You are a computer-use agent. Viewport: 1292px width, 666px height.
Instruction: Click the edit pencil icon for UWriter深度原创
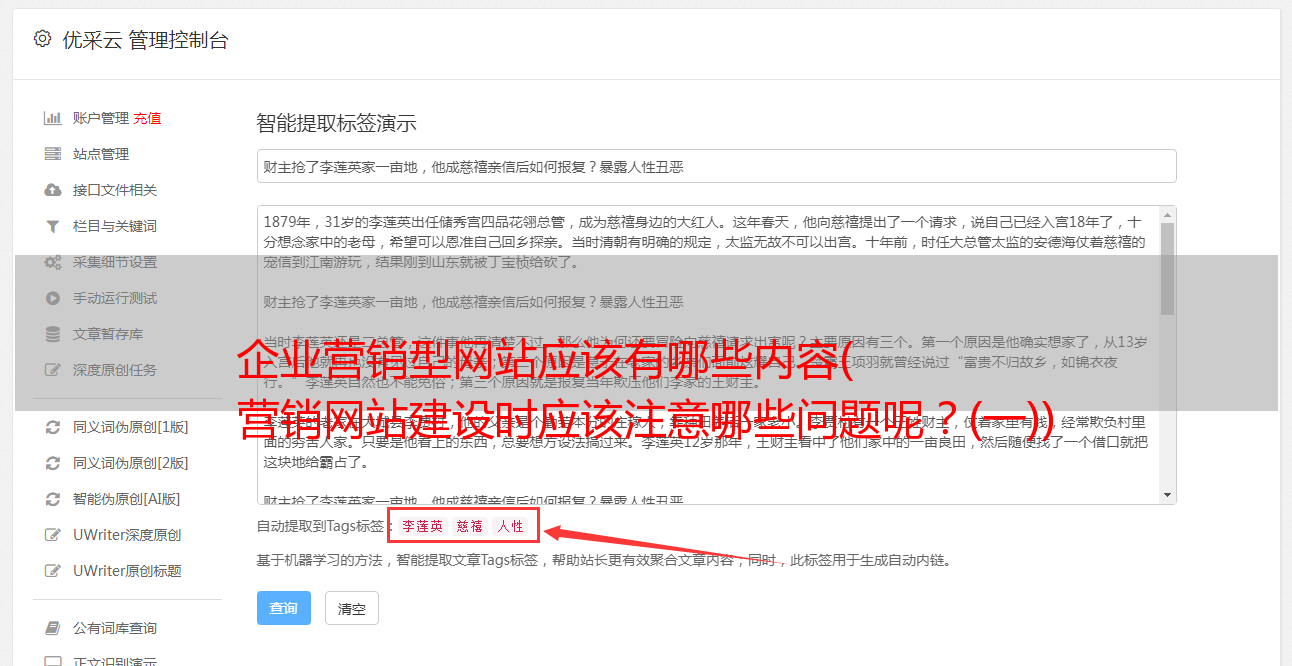tap(53, 535)
